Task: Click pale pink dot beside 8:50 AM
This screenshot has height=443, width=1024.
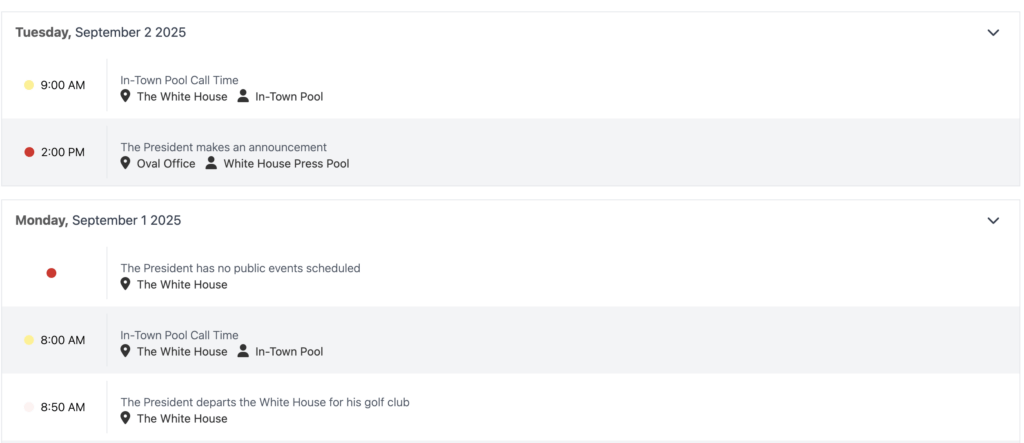Action: 29,407
